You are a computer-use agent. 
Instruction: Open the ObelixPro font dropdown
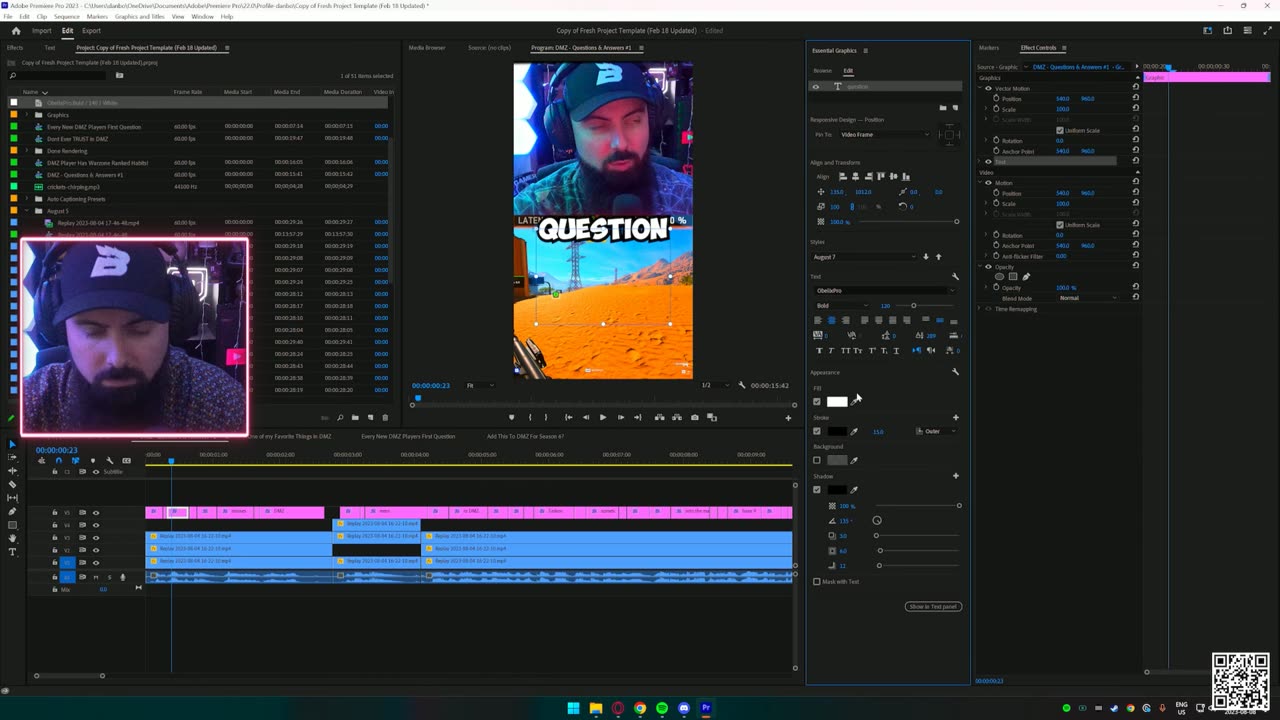(x=885, y=291)
